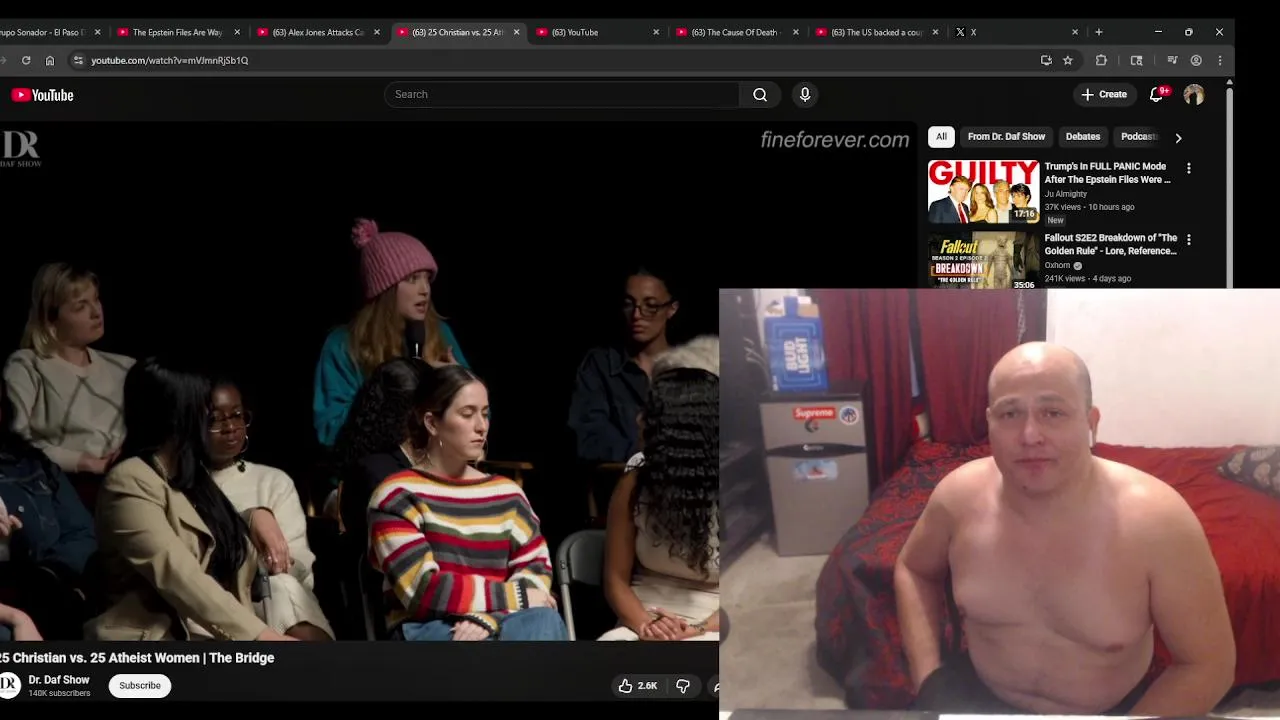
Task: Open Fallout S2E2 Breakdown video title
Action: pyautogui.click(x=1110, y=244)
